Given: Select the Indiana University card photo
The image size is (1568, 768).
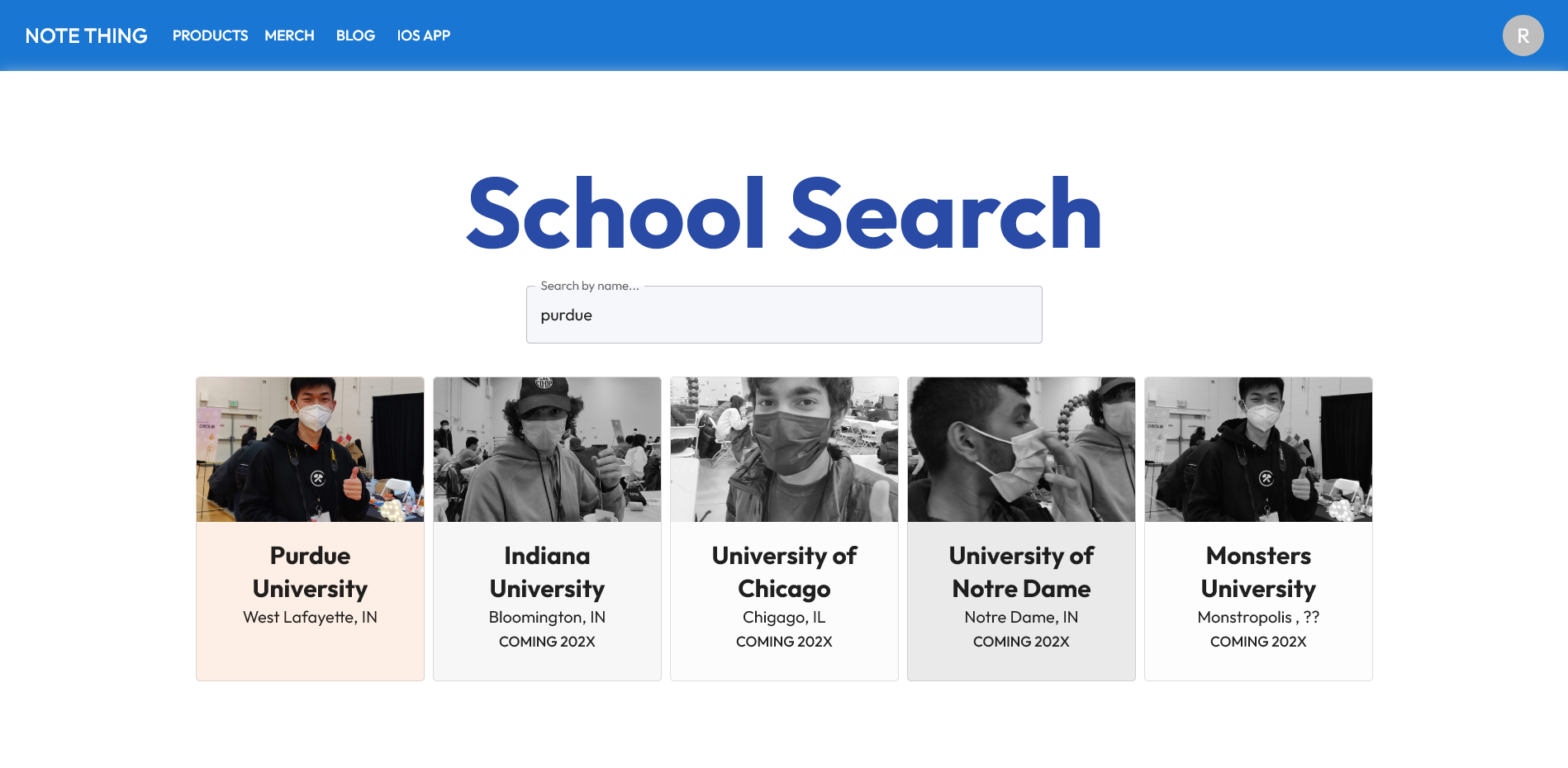Looking at the screenshot, I should [x=547, y=449].
